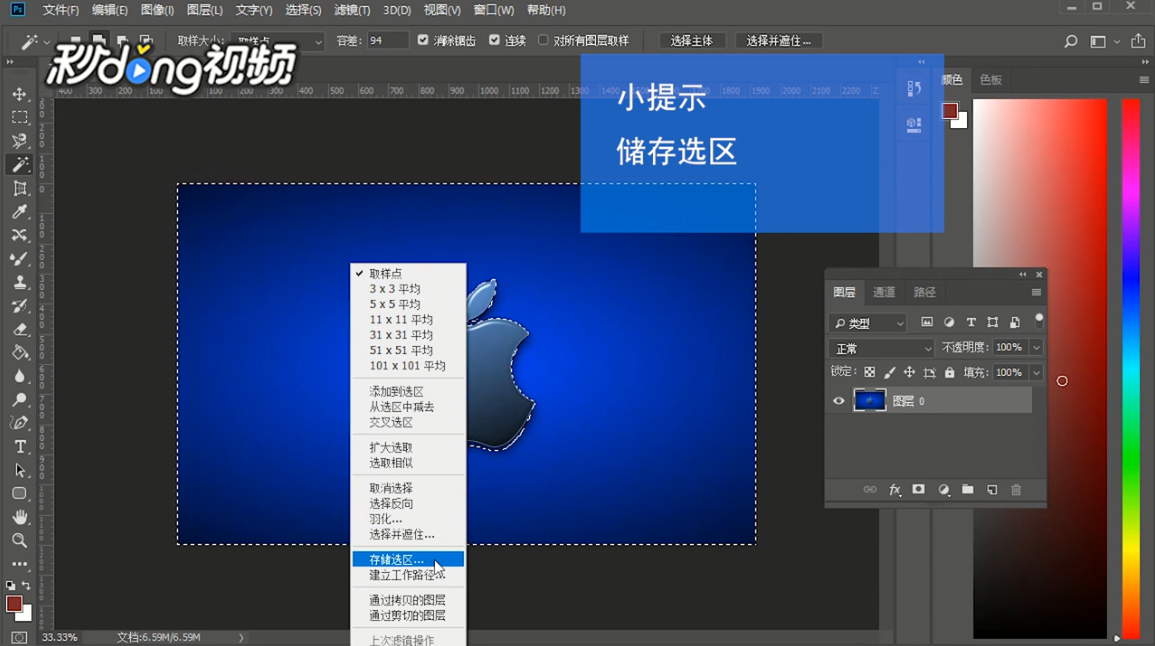Viewport: 1155px width, 646px height.
Task: Click the Quick Mask mode icon
Action: click(19, 638)
